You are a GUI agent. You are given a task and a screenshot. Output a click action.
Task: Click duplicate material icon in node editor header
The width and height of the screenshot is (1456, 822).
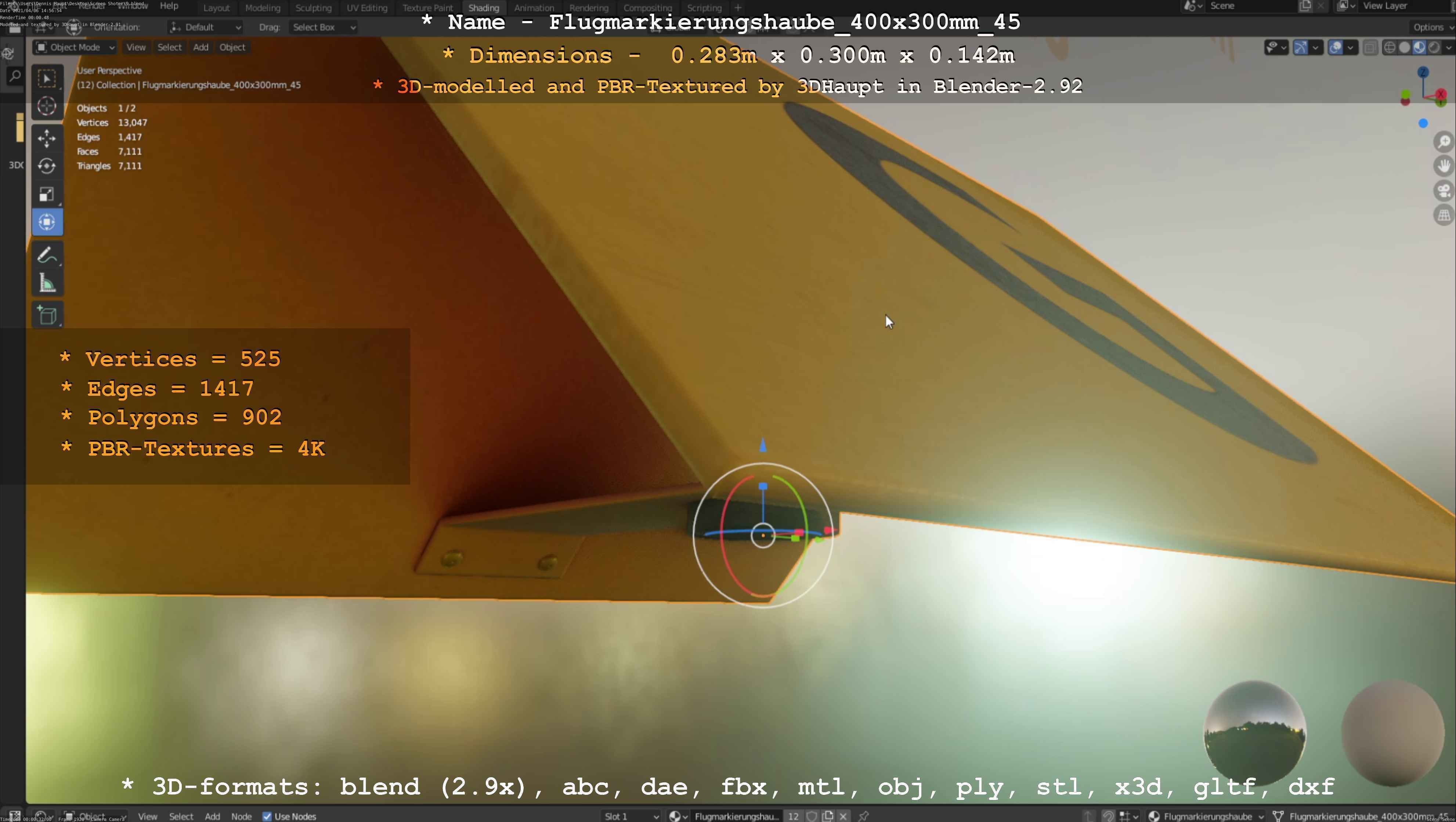(x=828, y=816)
